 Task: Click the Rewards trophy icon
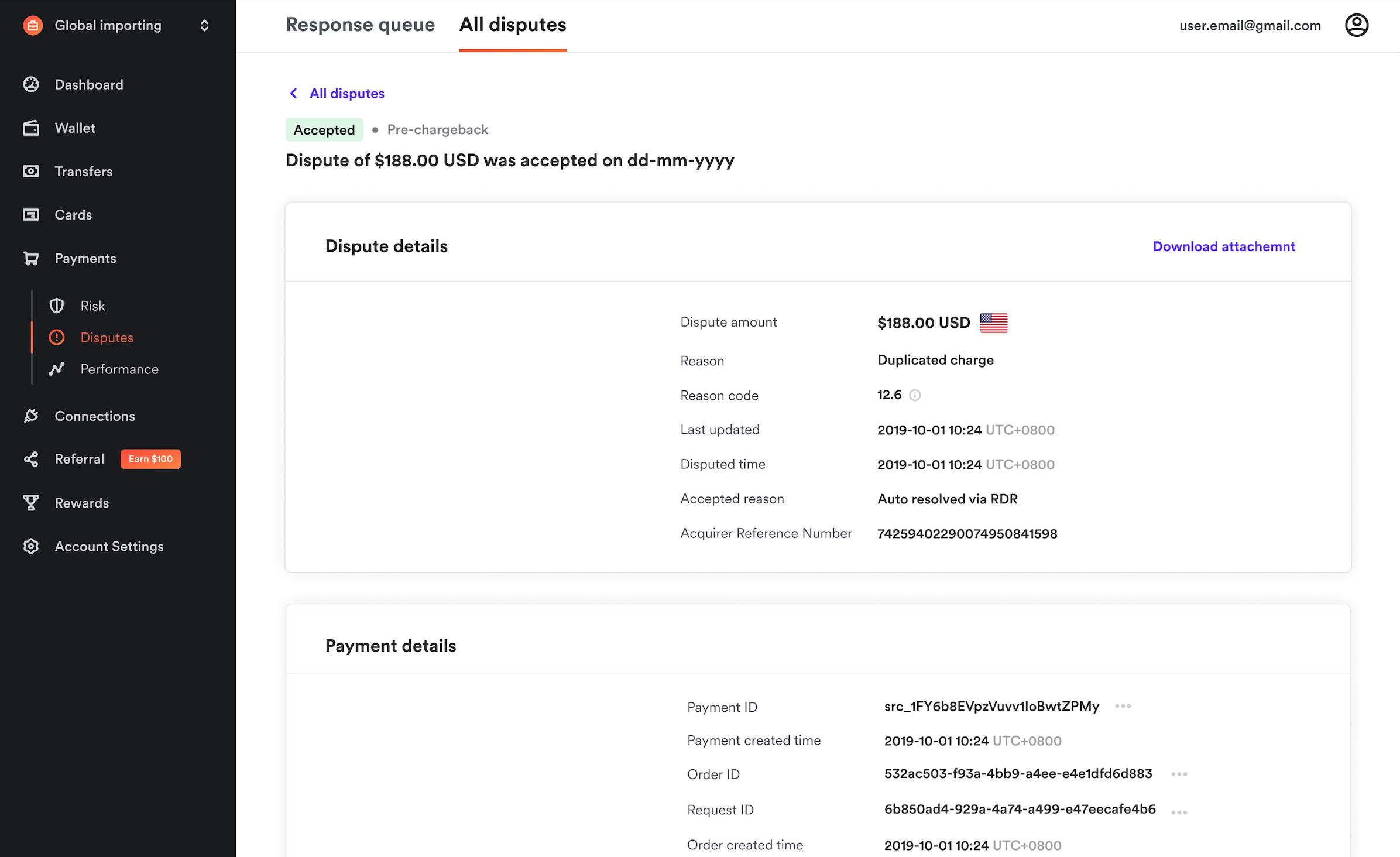(31, 503)
